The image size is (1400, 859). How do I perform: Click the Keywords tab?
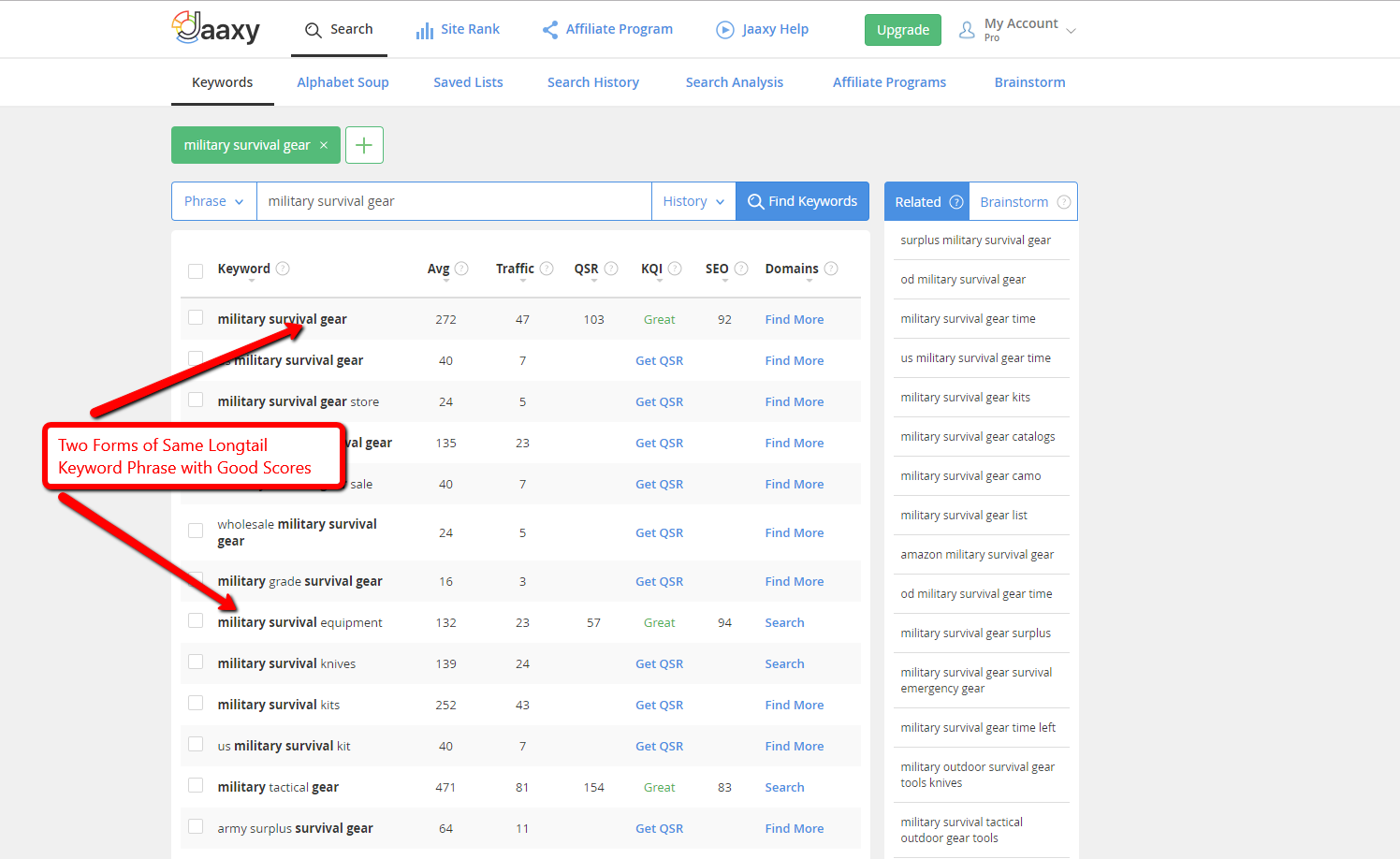222,82
